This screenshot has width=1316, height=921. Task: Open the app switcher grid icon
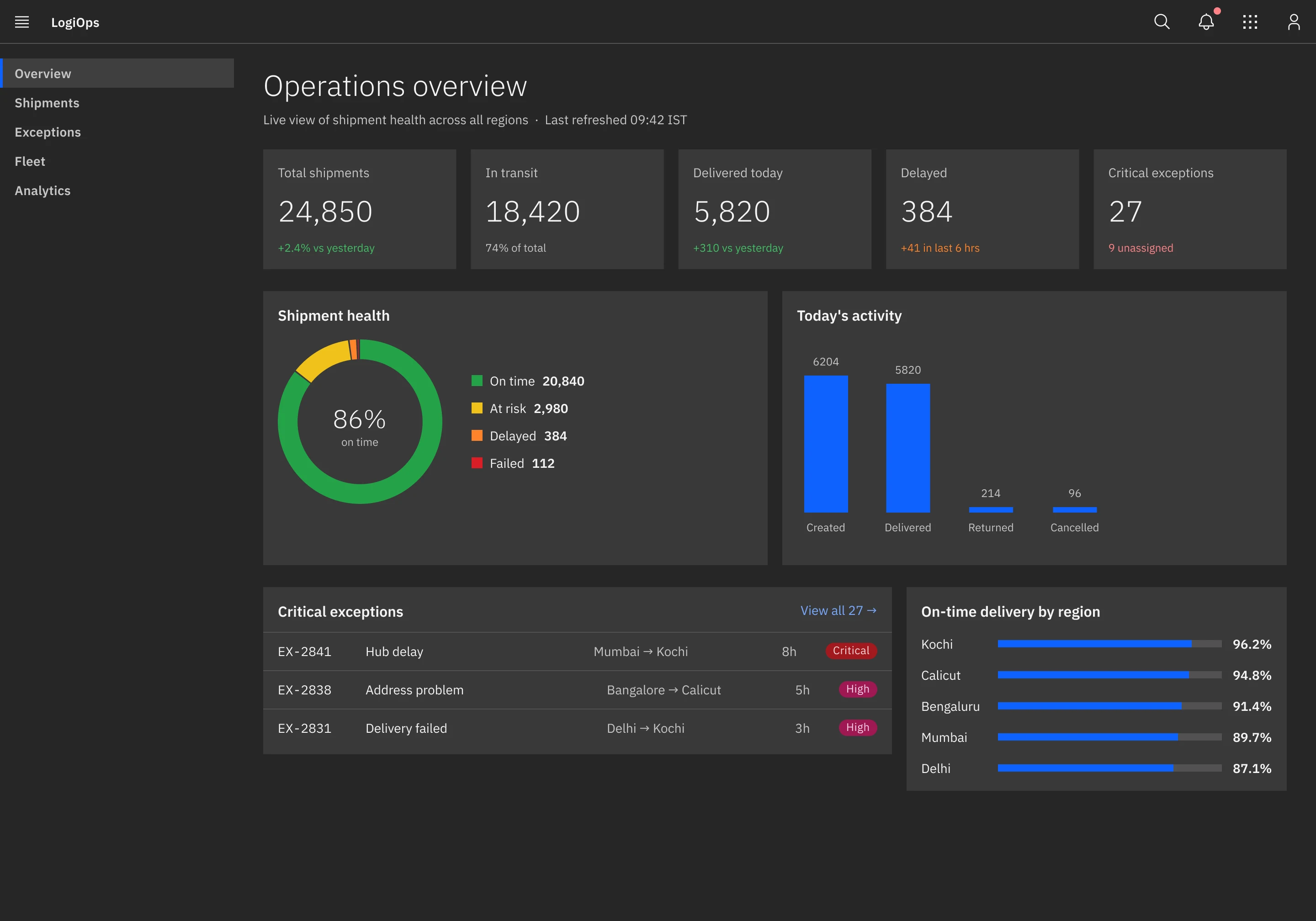click(x=1250, y=22)
